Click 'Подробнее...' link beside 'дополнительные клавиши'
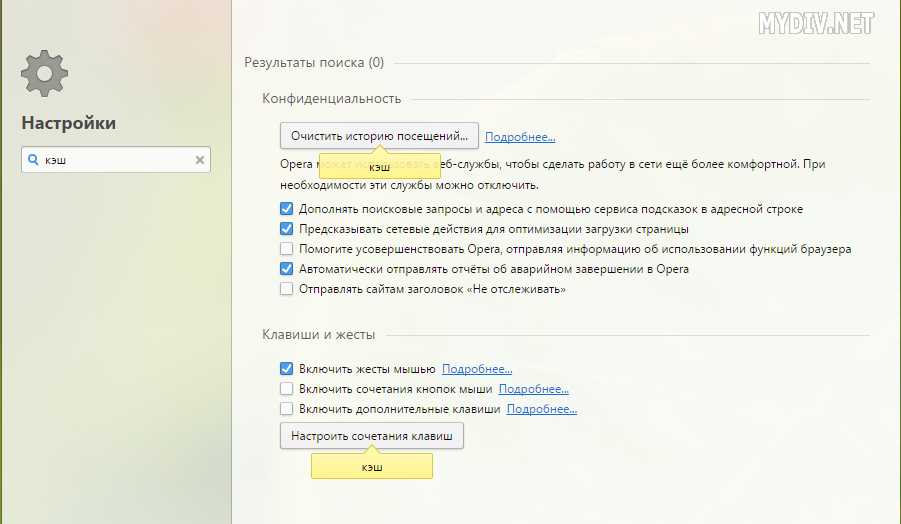 click(542, 409)
